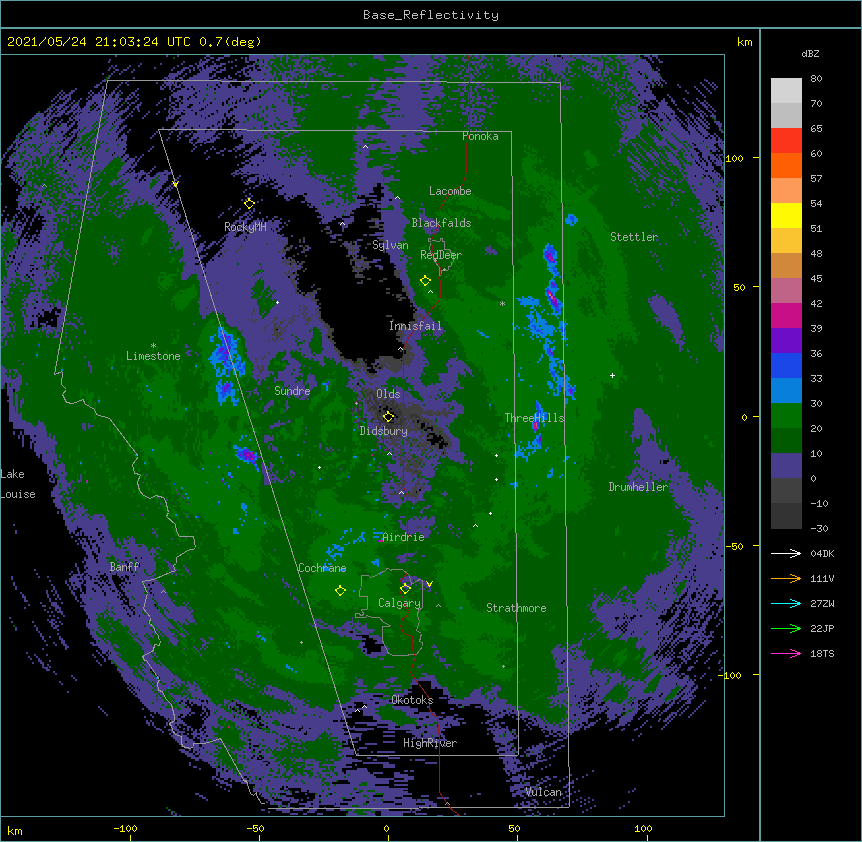Image resolution: width=862 pixels, height=842 pixels.
Task: Click the white 80 dBZ color swatch
Action: 786,90
